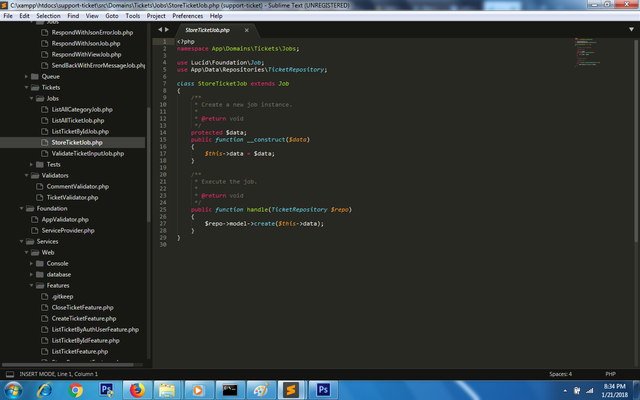Open the Preferences menu

click(x=187, y=16)
